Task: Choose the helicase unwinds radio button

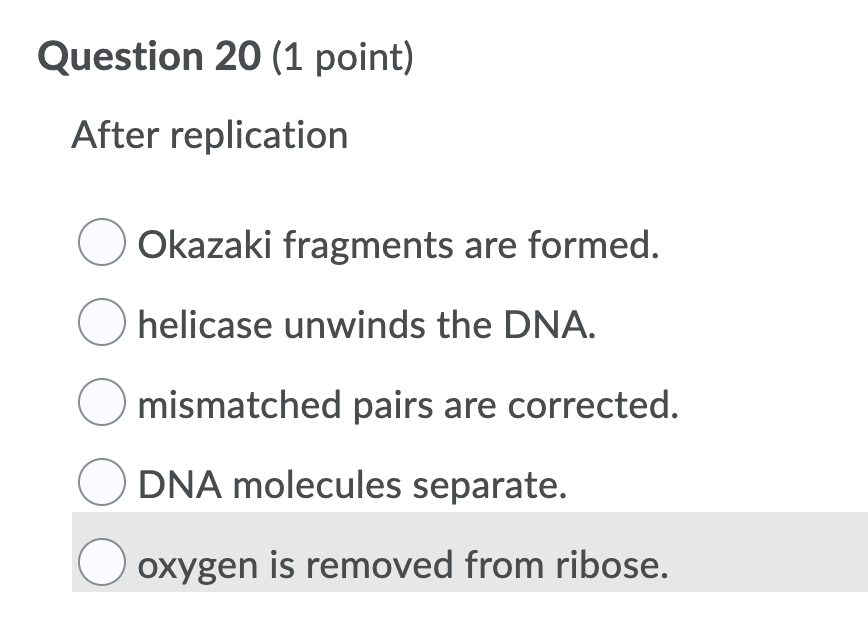Action: 102,325
